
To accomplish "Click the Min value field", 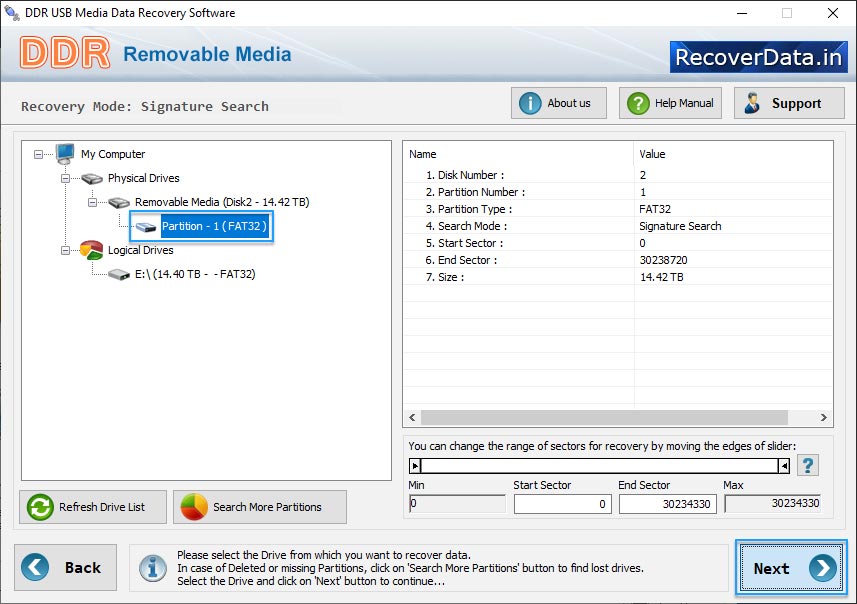I will tap(457, 503).
